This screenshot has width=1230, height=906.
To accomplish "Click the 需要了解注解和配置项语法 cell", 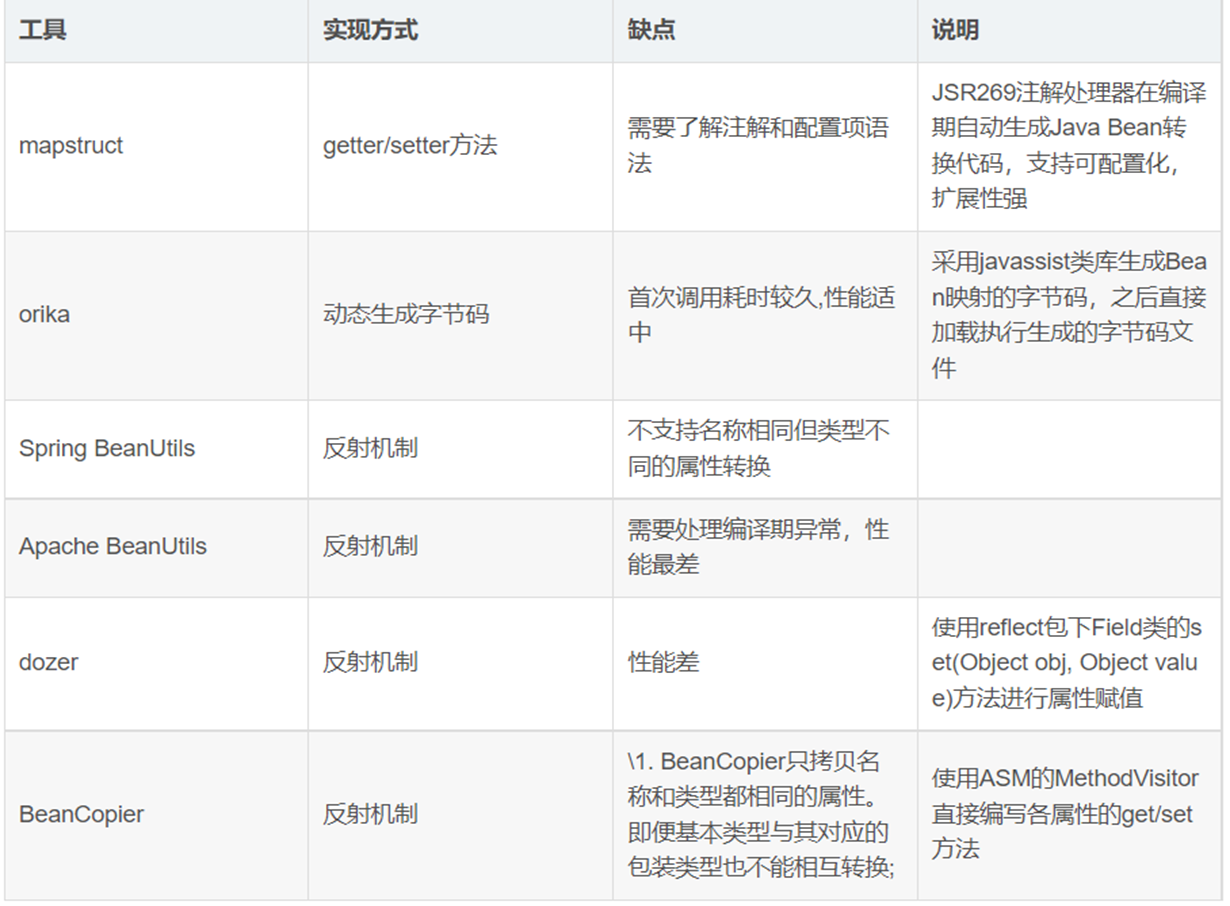I will 765,146.
